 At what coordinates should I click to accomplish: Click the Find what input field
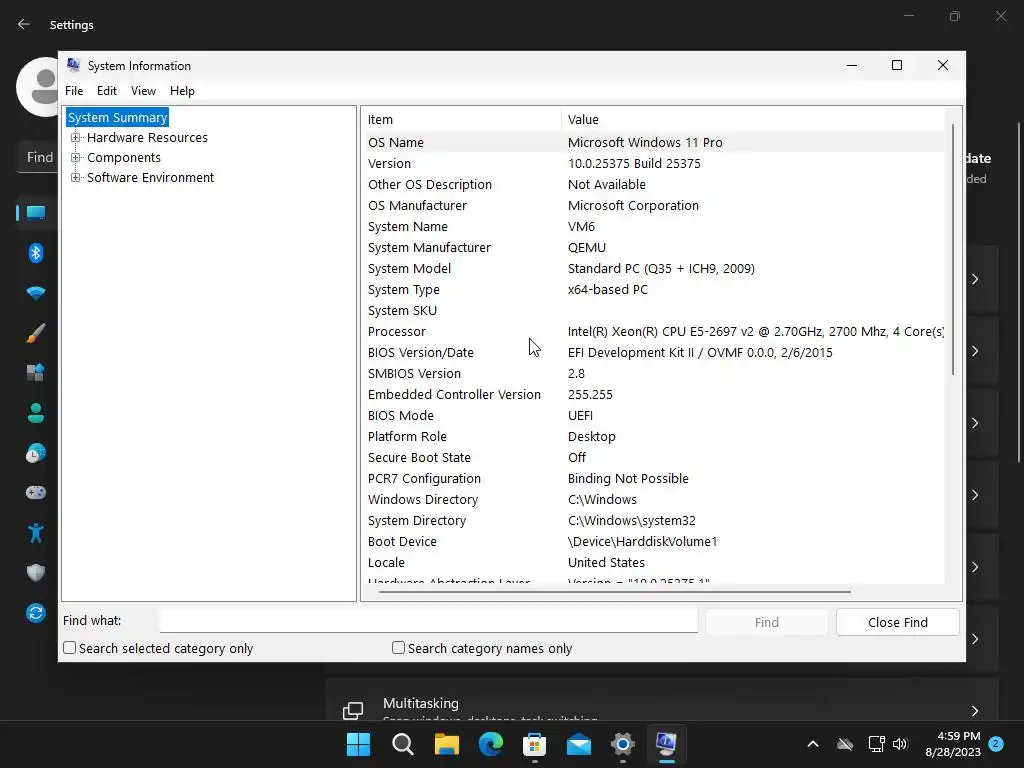pyautogui.click(x=428, y=620)
